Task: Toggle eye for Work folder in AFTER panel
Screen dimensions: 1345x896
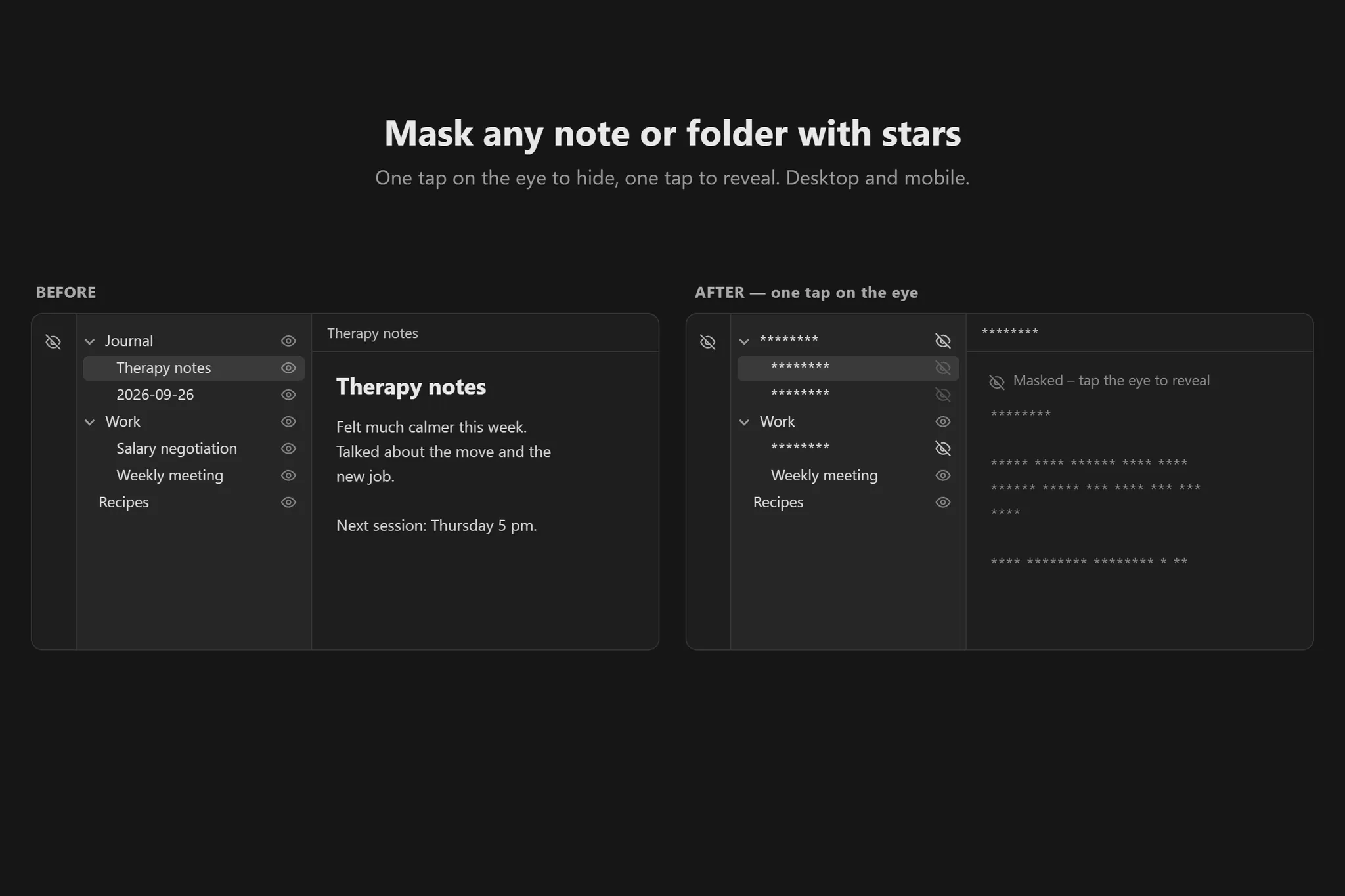Action: click(943, 421)
